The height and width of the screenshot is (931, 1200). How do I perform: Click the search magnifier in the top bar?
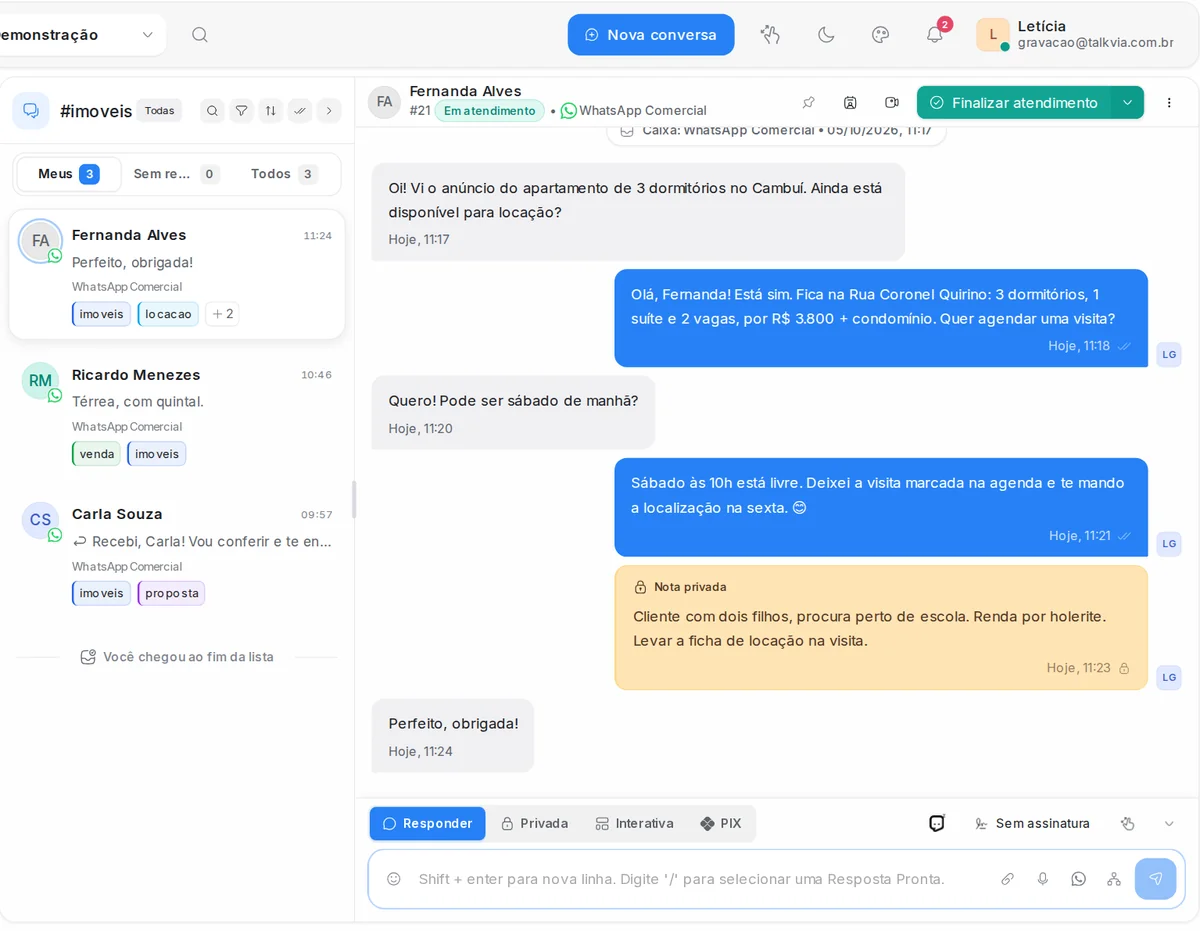(x=200, y=35)
